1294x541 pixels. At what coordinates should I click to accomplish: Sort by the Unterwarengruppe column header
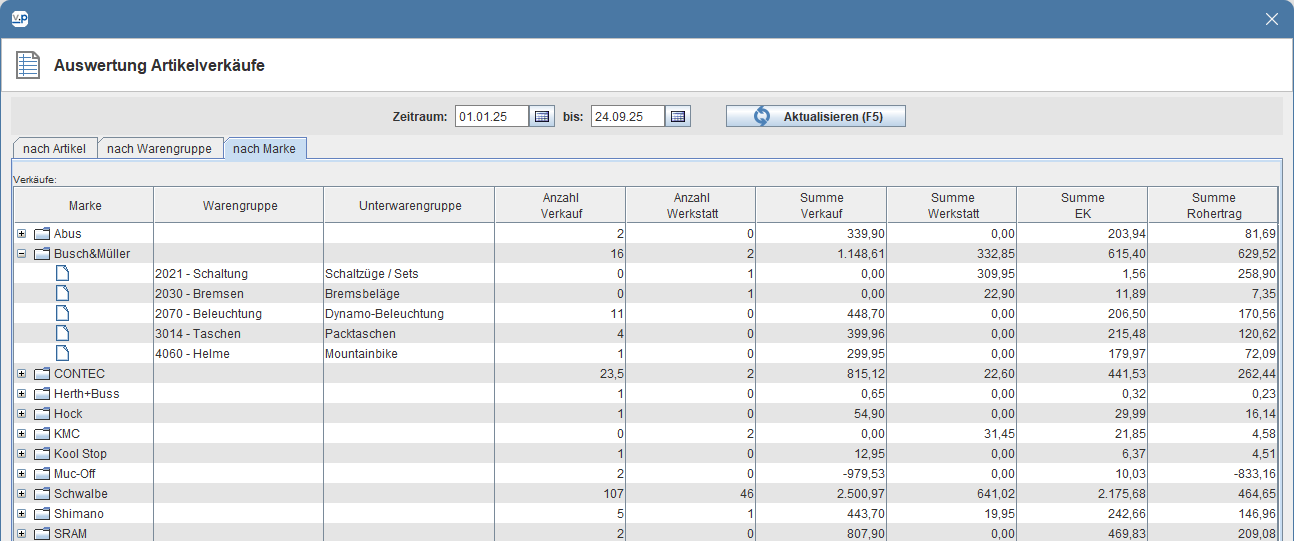tap(409, 205)
